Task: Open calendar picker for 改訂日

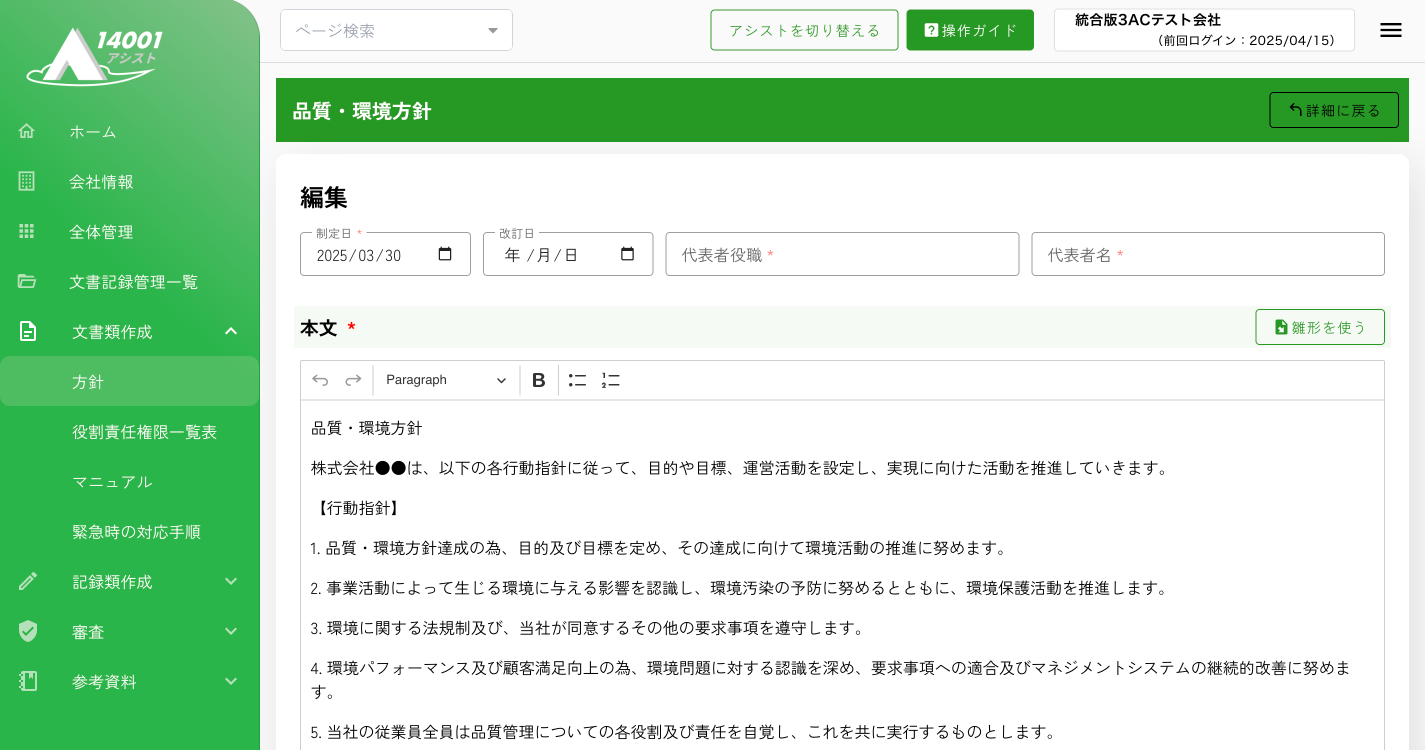Action: click(628, 254)
